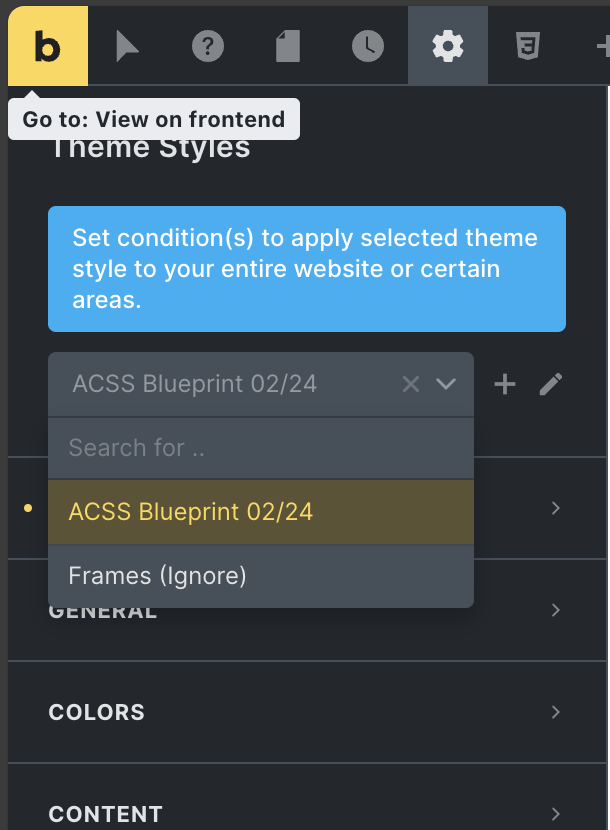This screenshot has height=830, width=610.
Task: Expand section chevron beside yellow dot row
Action: (x=555, y=508)
